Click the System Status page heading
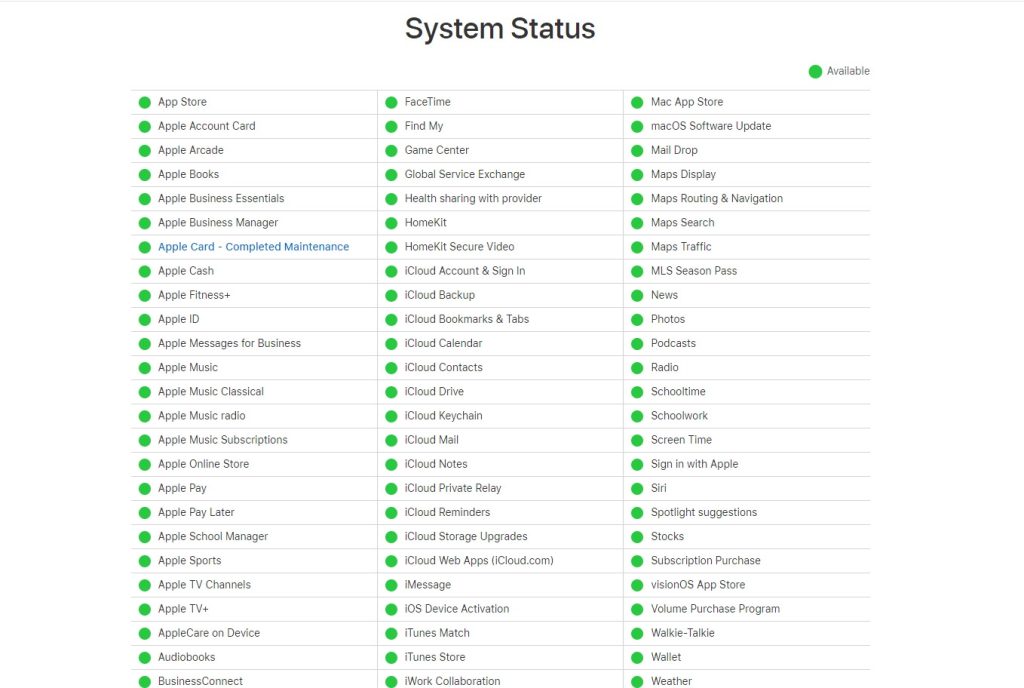Viewport: 1024px width, 688px height. (500, 29)
